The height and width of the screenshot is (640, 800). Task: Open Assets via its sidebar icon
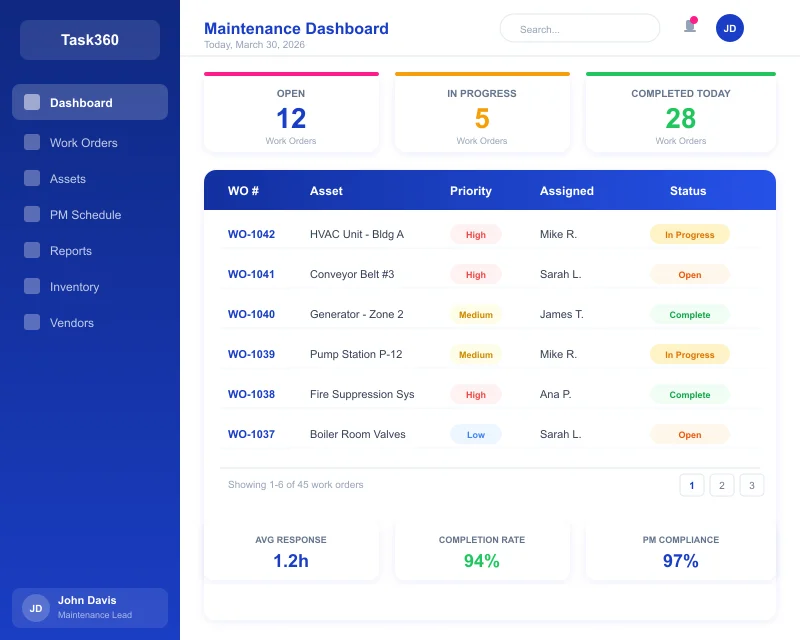pos(32,179)
